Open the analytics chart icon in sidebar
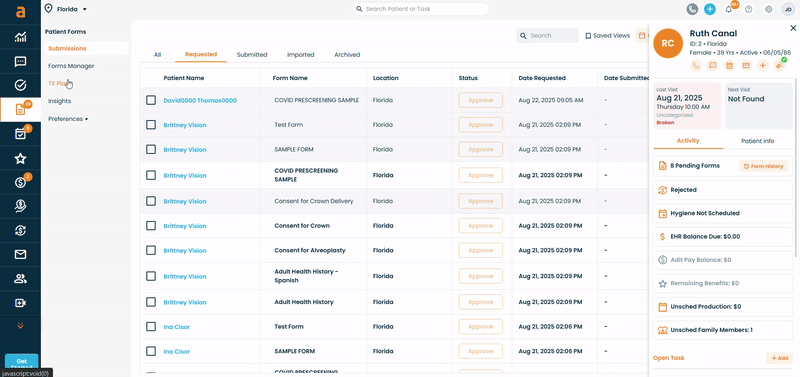 coord(20,37)
